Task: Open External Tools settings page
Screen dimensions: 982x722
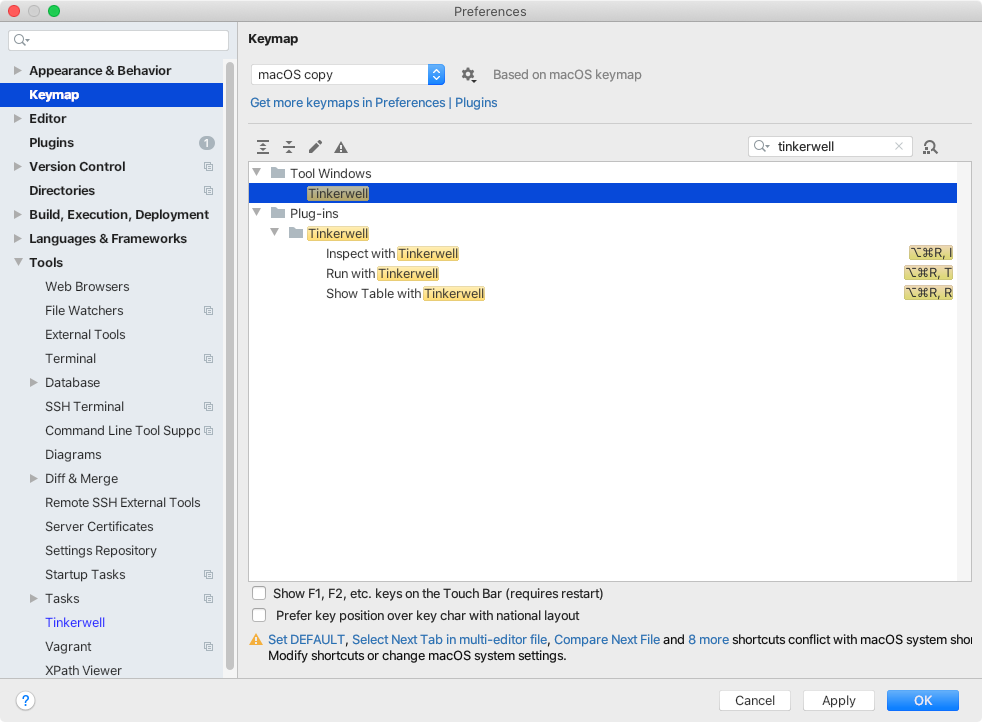Action: tap(85, 334)
